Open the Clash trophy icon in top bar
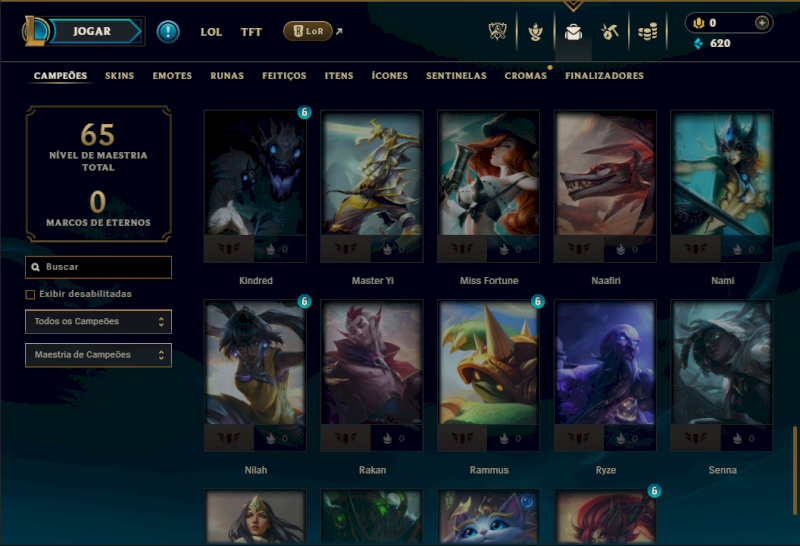This screenshot has width=800, height=546. [x=497, y=32]
